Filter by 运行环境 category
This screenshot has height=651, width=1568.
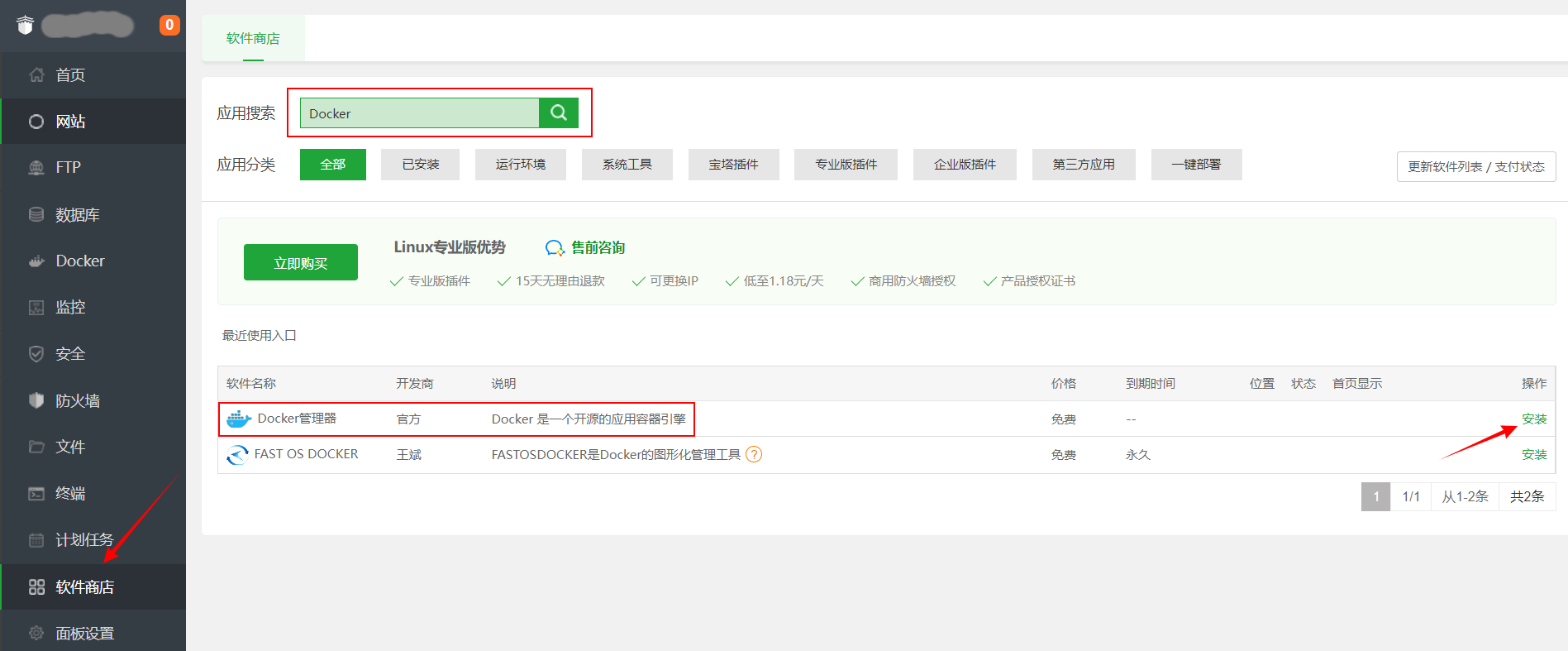click(x=521, y=165)
